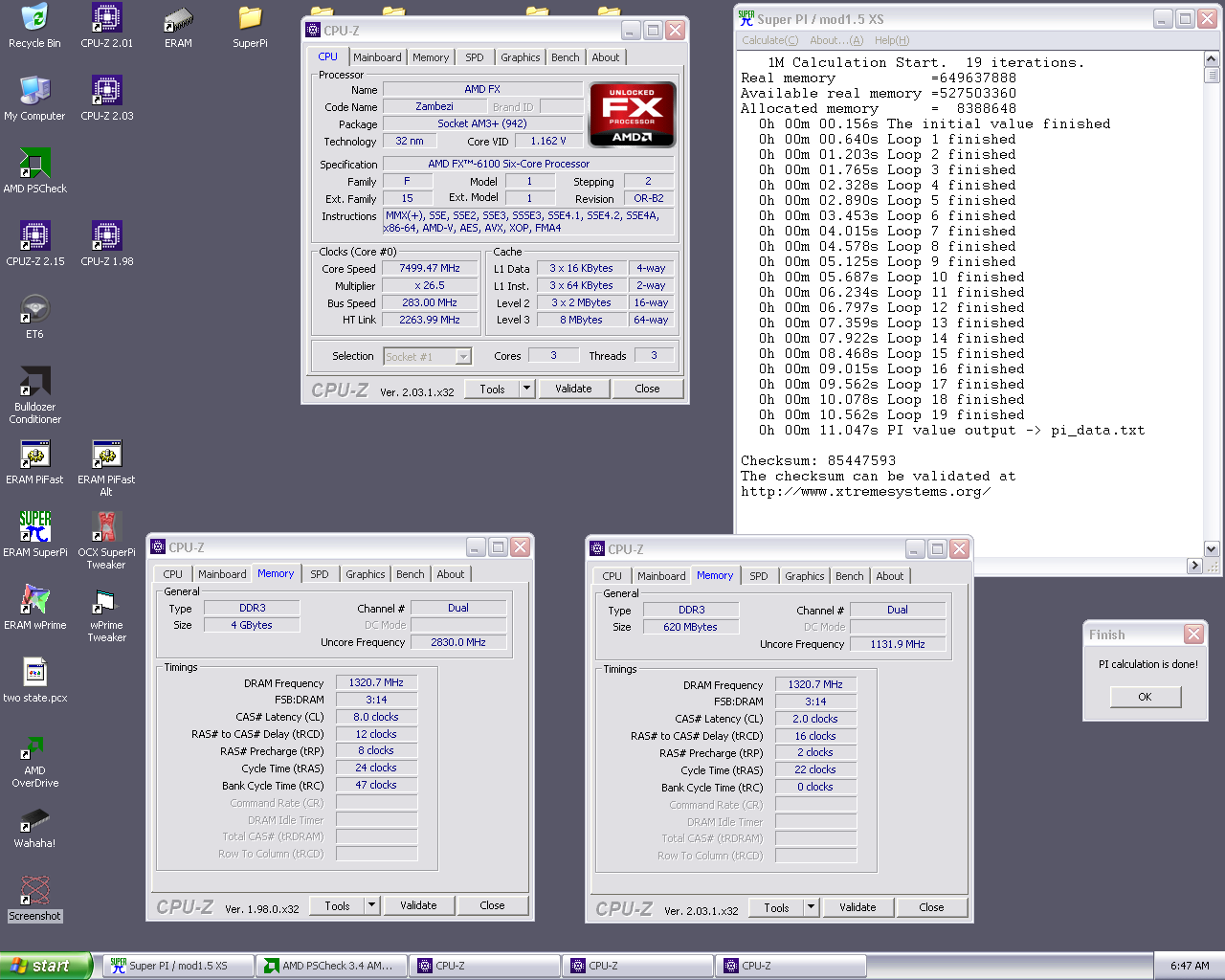Select the CPUZ-Z 2.15 desktop icon

click(34, 244)
